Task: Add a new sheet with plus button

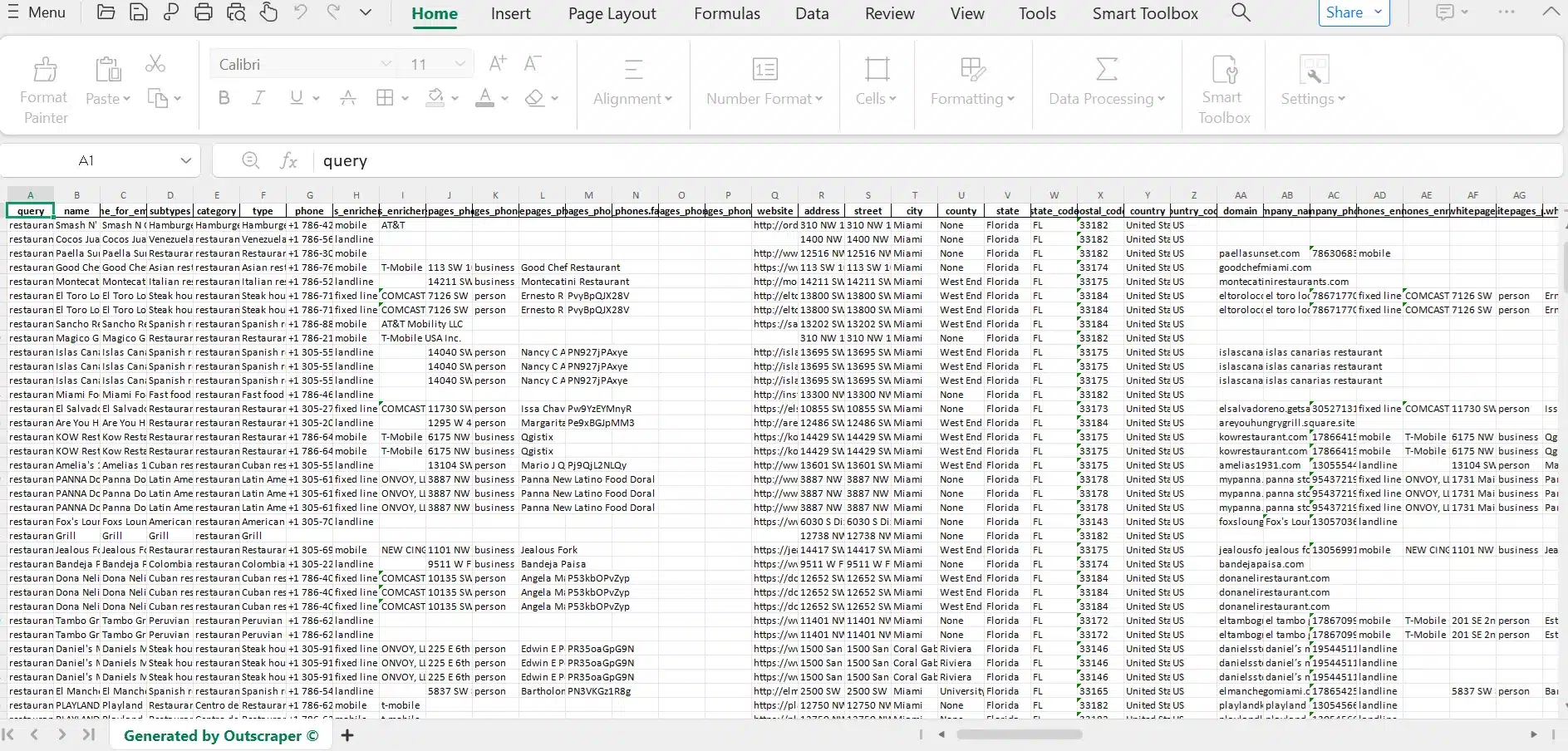Action: (x=347, y=735)
